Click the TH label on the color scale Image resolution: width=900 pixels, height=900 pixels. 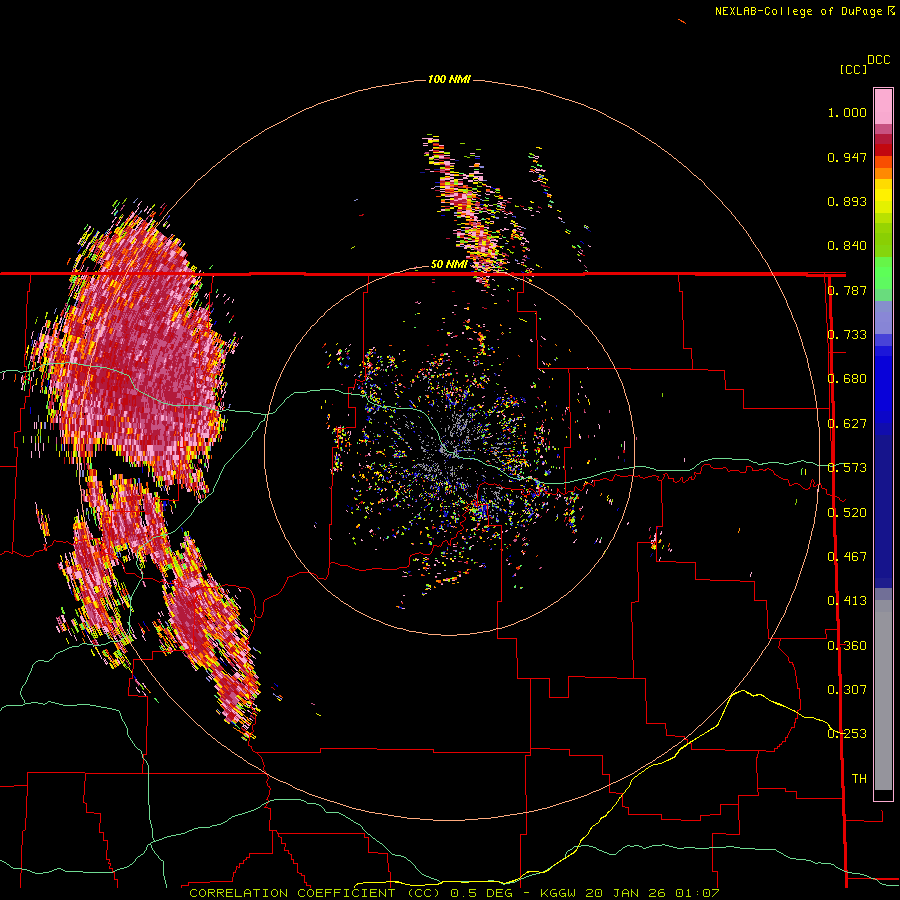click(x=859, y=779)
